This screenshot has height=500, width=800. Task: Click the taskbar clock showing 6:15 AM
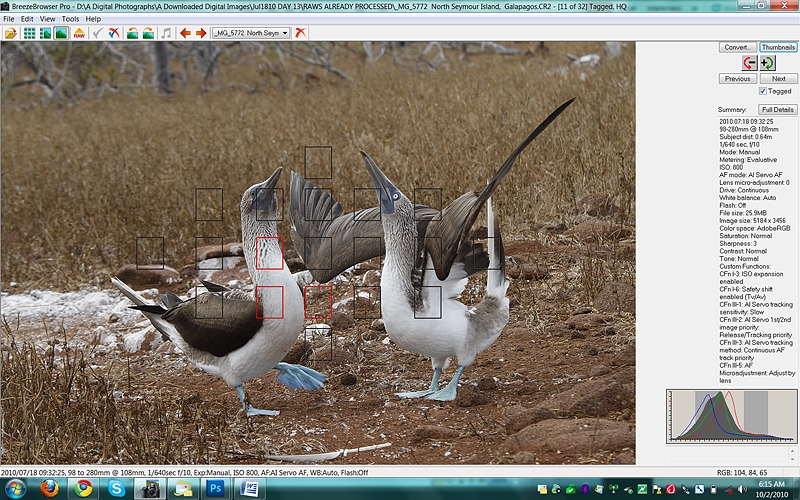(771, 488)
